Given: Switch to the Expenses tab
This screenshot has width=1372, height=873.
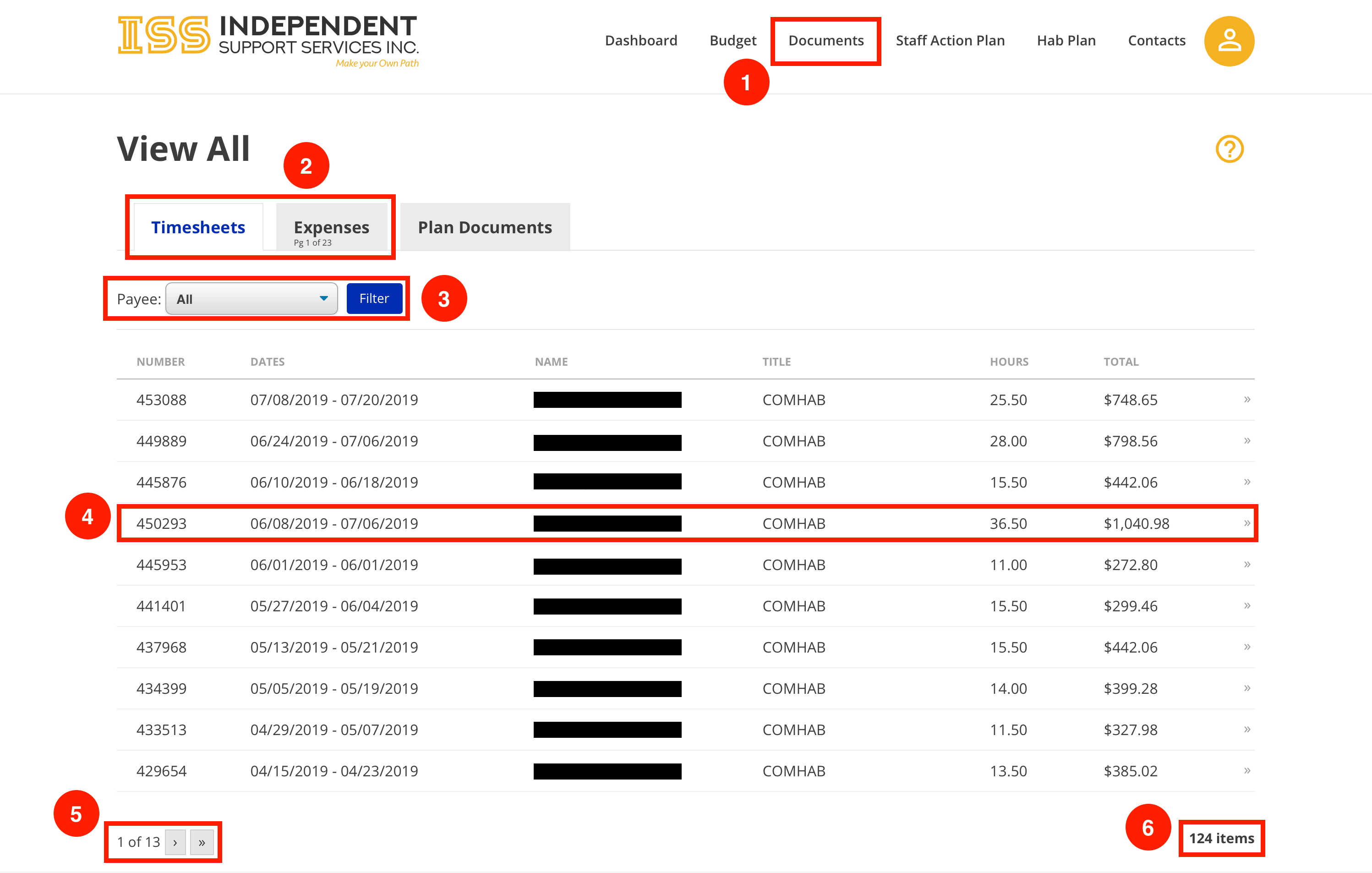Looking at the screenshot, I should coord(331,228).
